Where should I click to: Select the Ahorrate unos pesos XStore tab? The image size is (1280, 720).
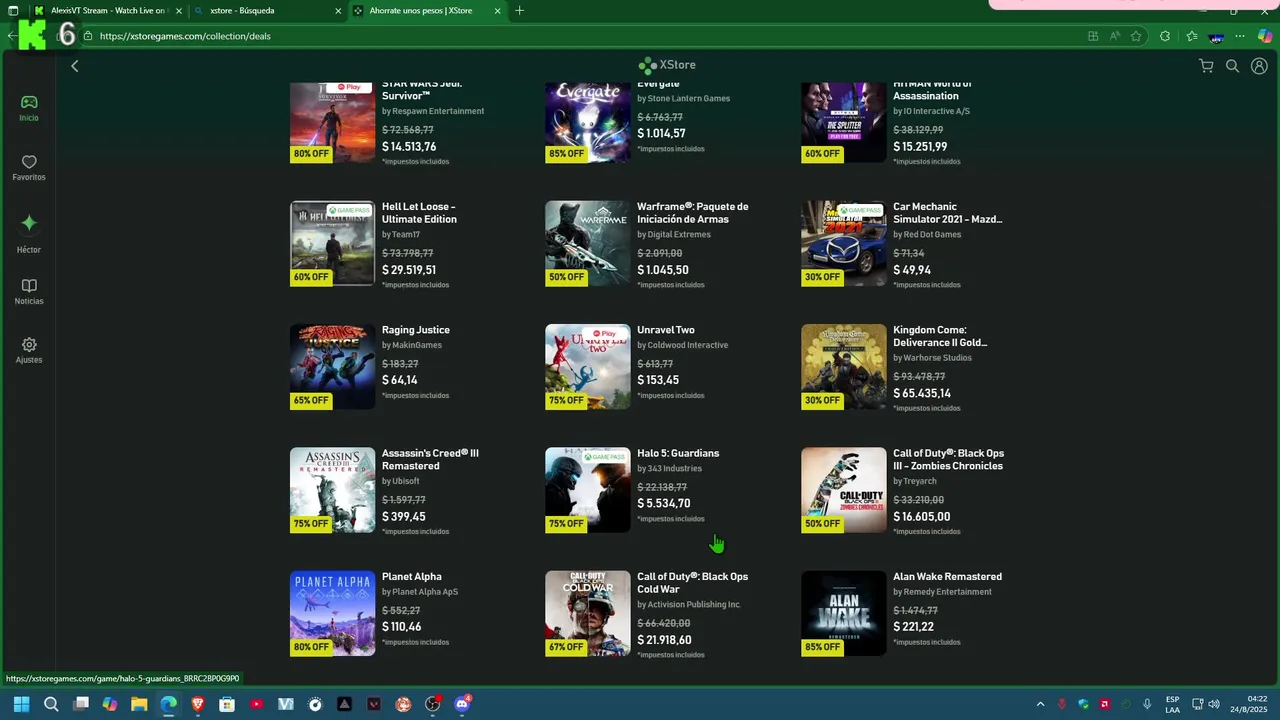[x=427, y=11]
